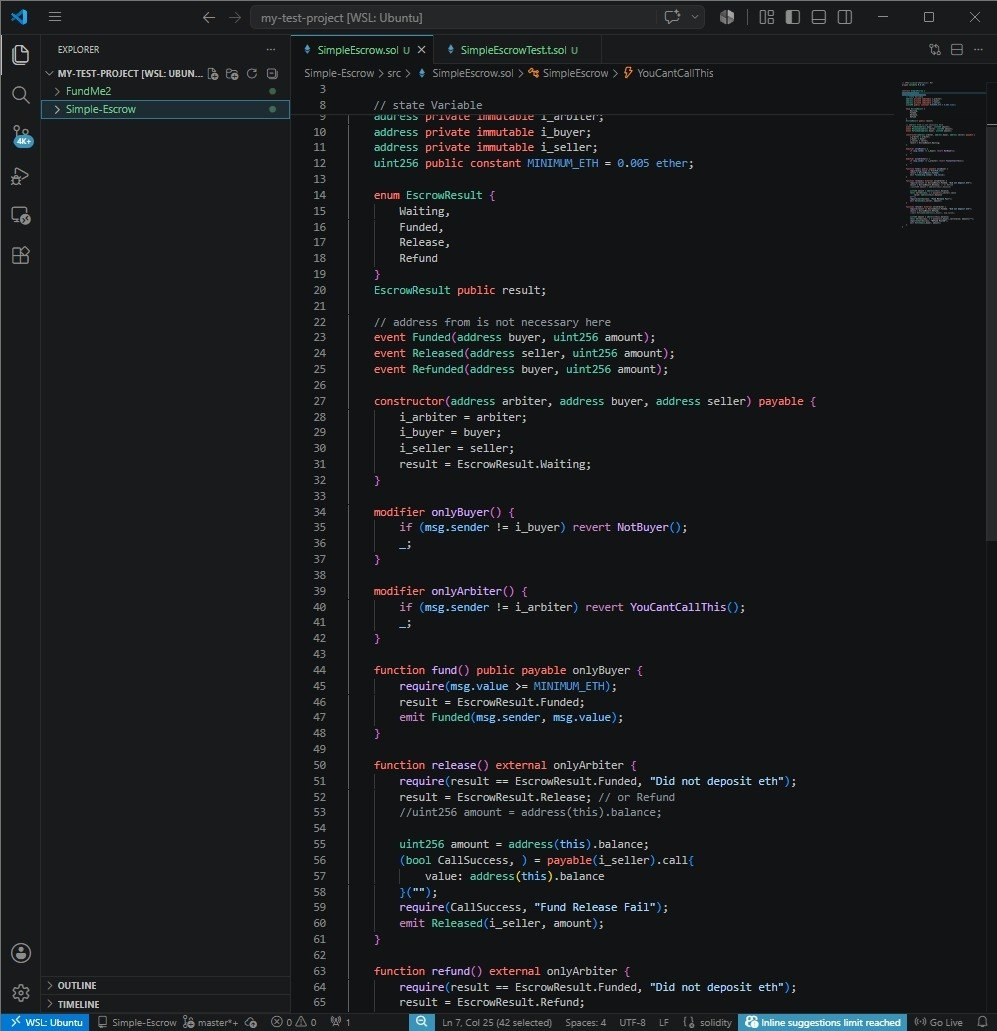Image resolution: width=997 pixels, height=1031 pixels.
Task: Open the Run and Debug view
Action: pyautogui.click(x=20, y=176)
